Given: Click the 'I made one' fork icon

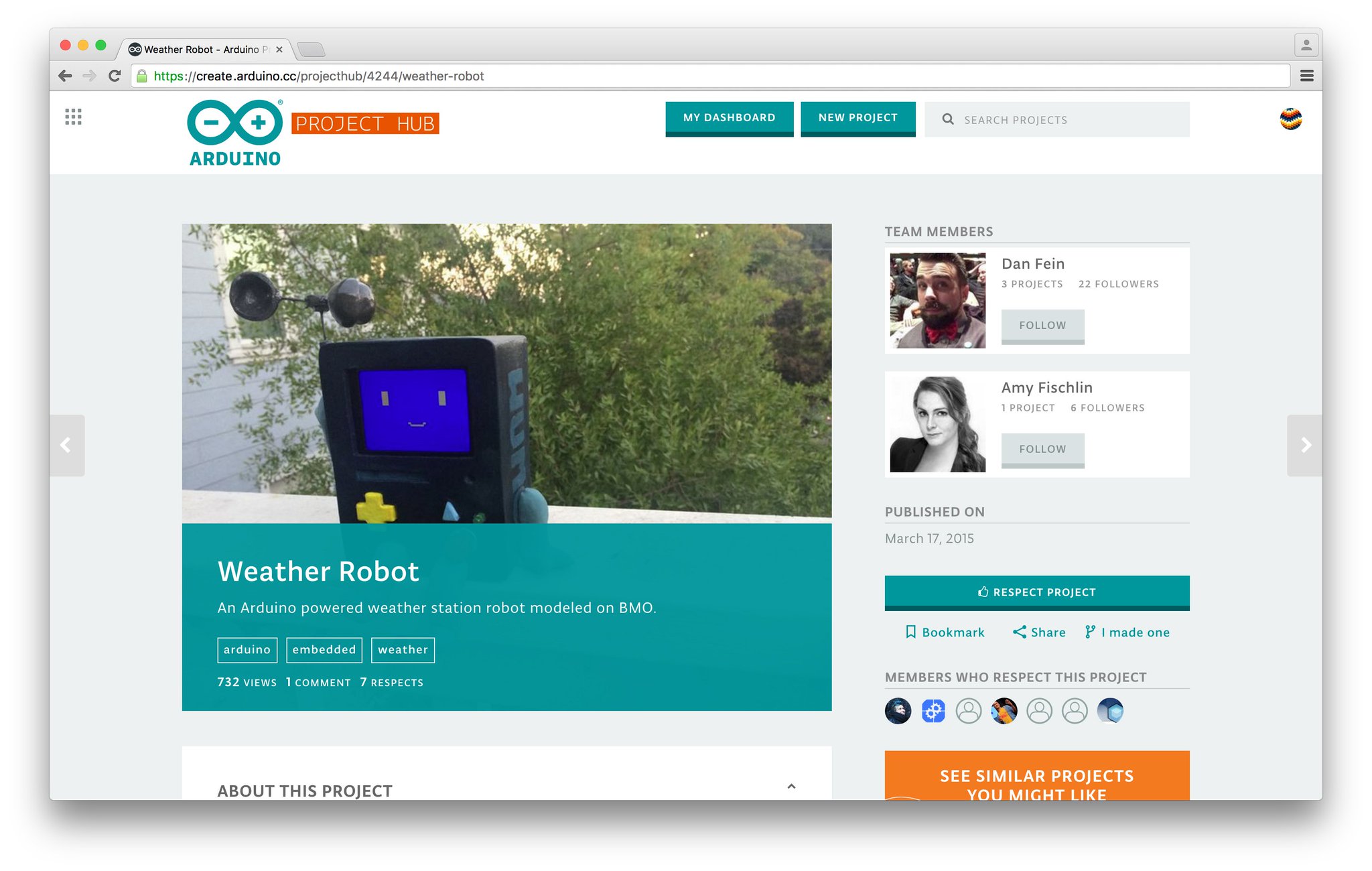Looking at the screenshot, I should [1089, 632].
